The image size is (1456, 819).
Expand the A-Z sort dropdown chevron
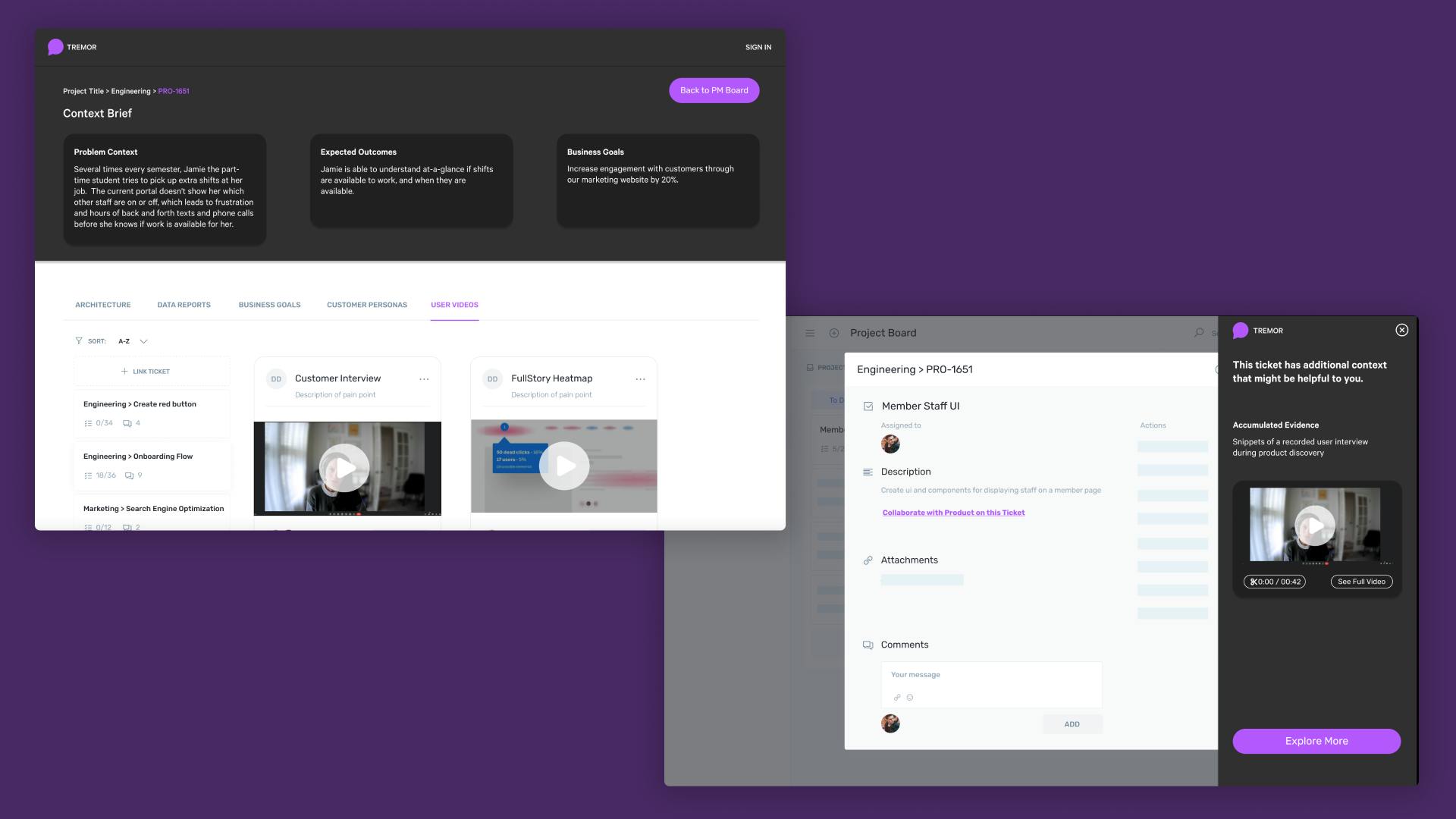click(144, 341)
